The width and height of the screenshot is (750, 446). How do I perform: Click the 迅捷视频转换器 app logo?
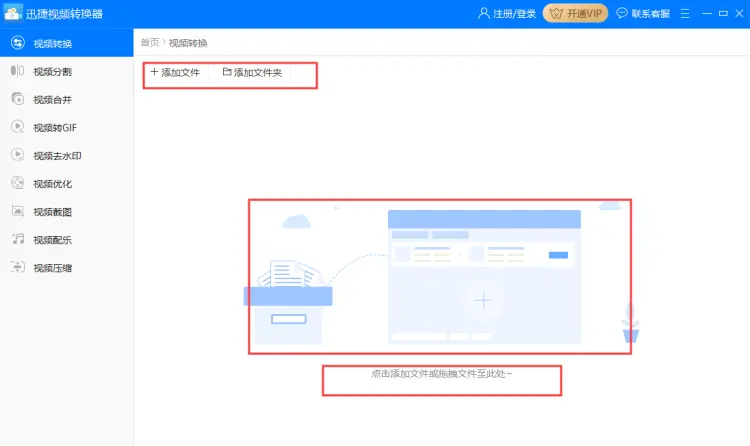tap(12, 13)
